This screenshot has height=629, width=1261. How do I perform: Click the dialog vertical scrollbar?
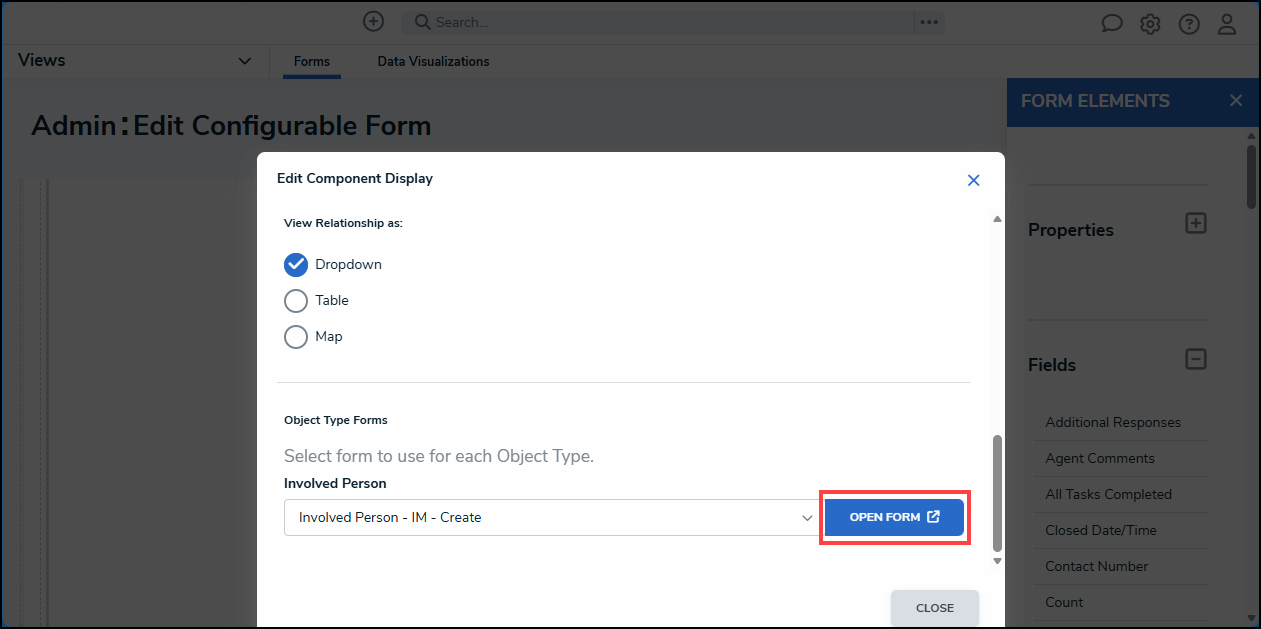point(996,492)
